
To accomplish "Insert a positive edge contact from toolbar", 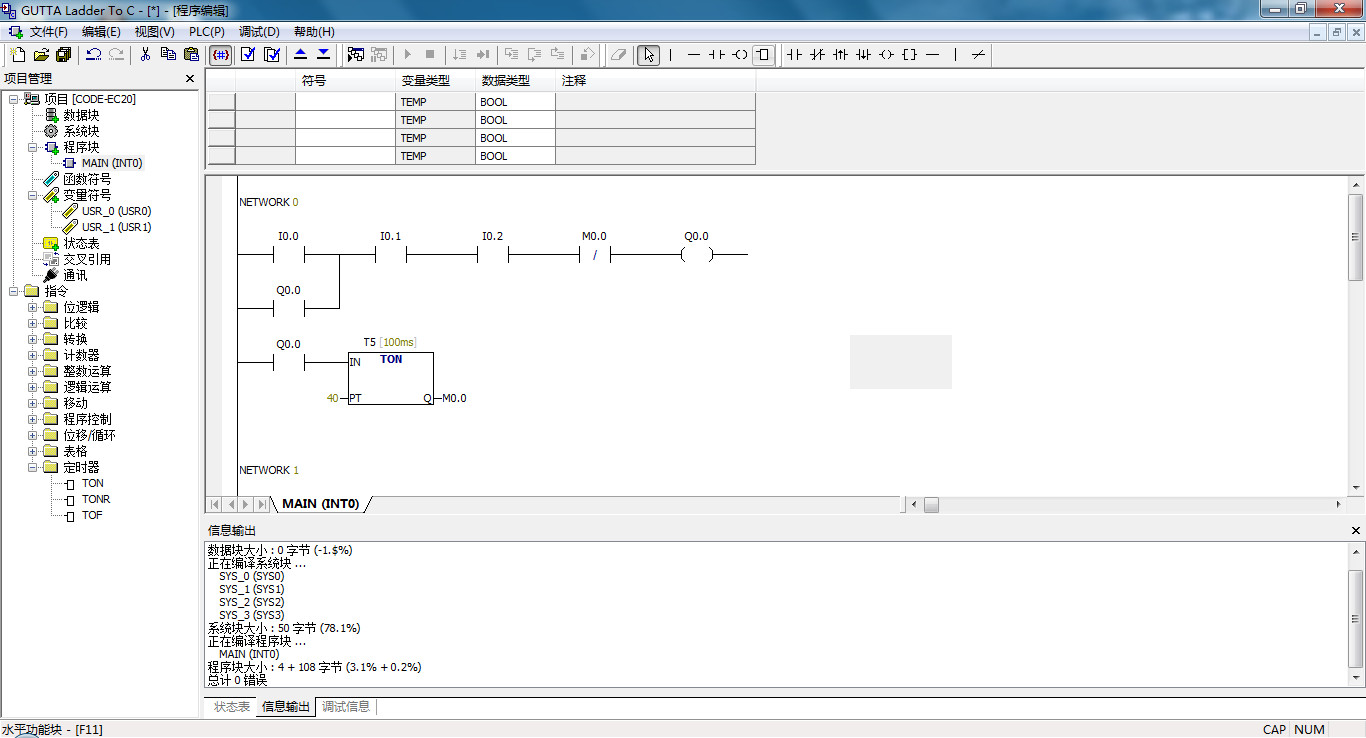I will 840,54.
